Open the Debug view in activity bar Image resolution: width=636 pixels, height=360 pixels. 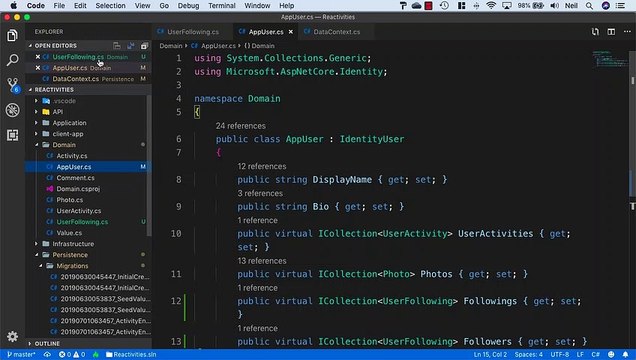[12, 110]
